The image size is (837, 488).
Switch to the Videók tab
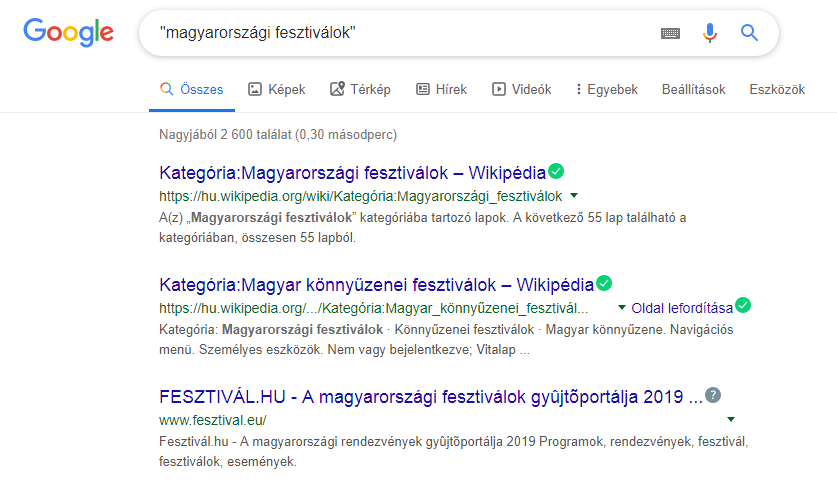tap(522, 90)
